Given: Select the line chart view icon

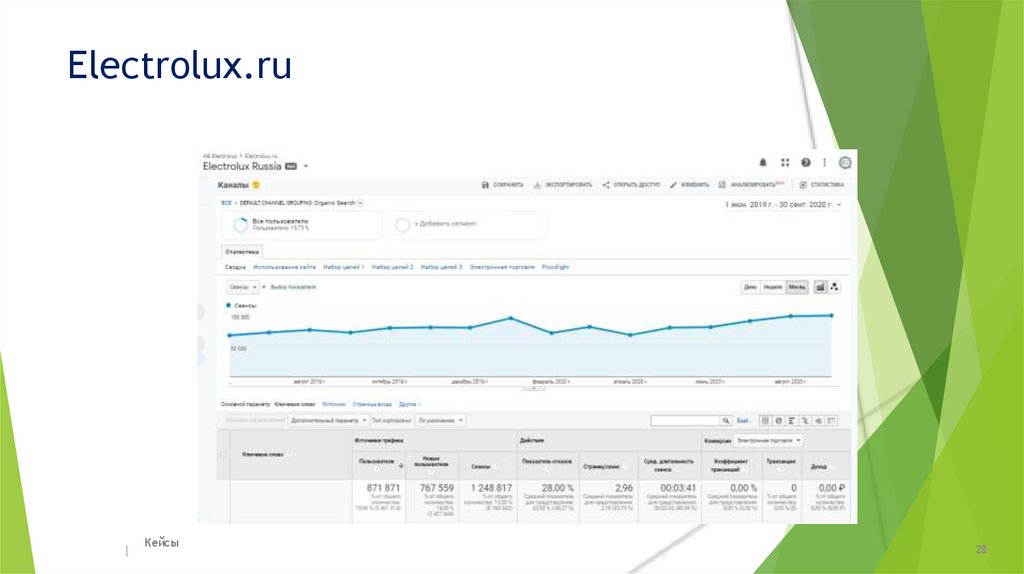Looking at the screenshot, I should [820, 287].
